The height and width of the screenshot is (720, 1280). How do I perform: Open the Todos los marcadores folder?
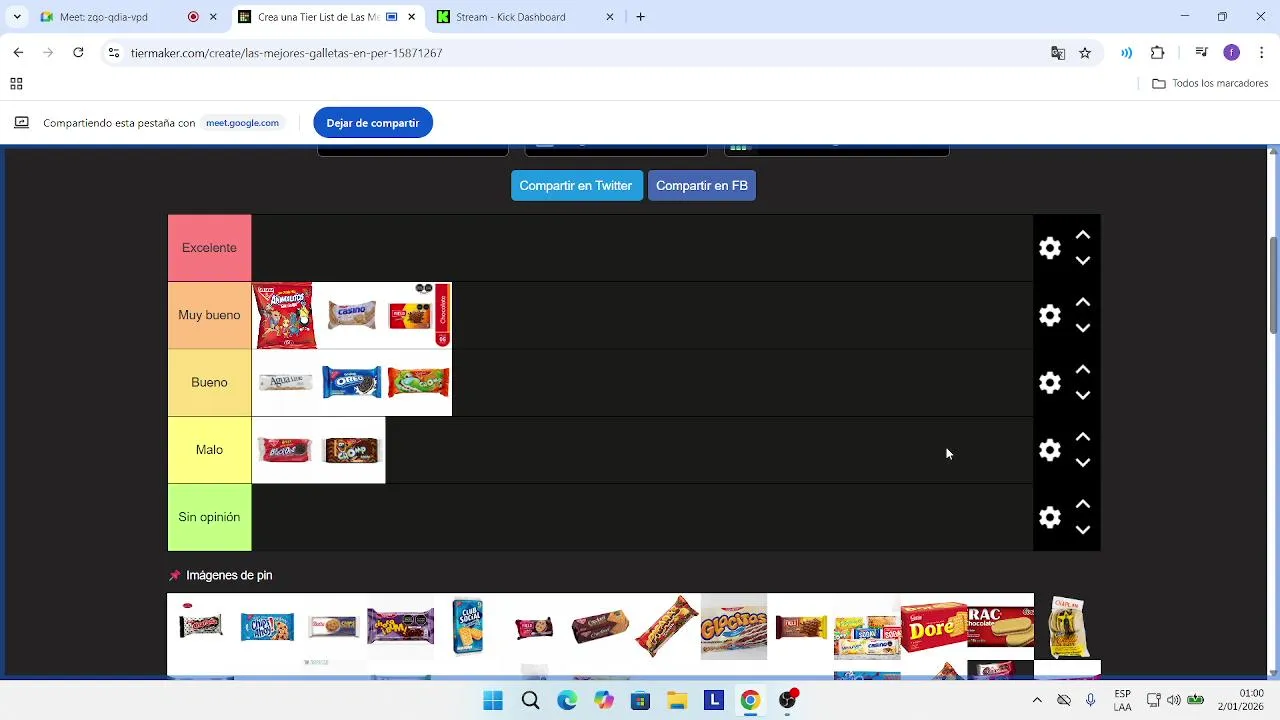(x=1211, y=84)
